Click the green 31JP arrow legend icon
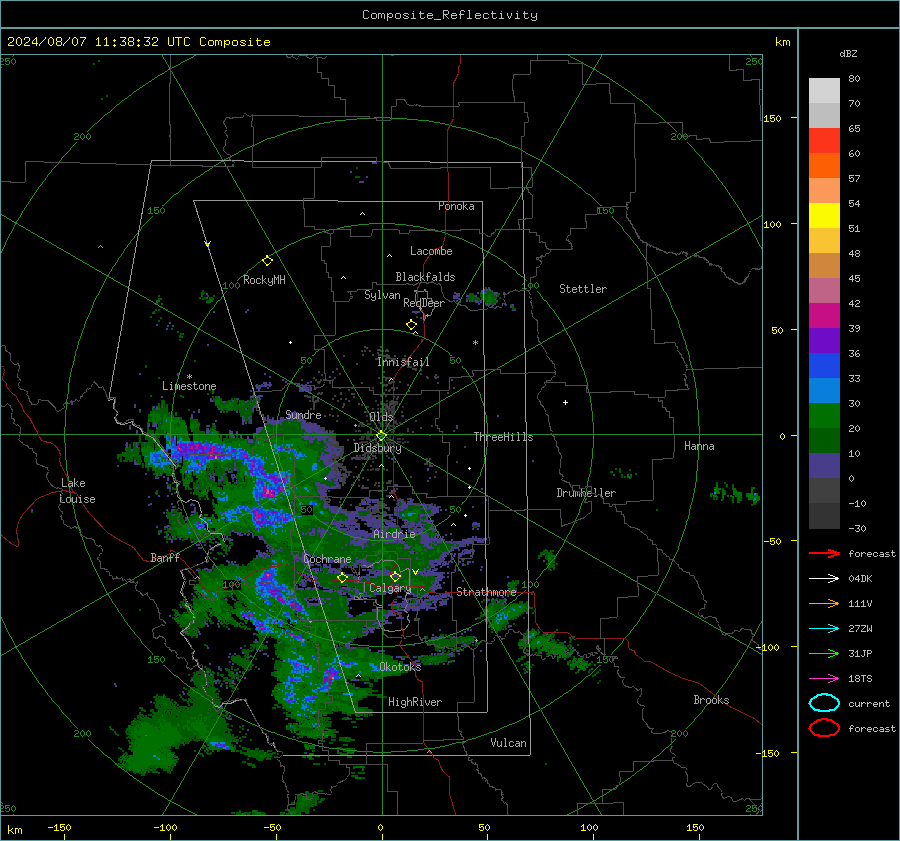Image resolution: width=900 pixels, height=841 pixels. click(824, 653)
